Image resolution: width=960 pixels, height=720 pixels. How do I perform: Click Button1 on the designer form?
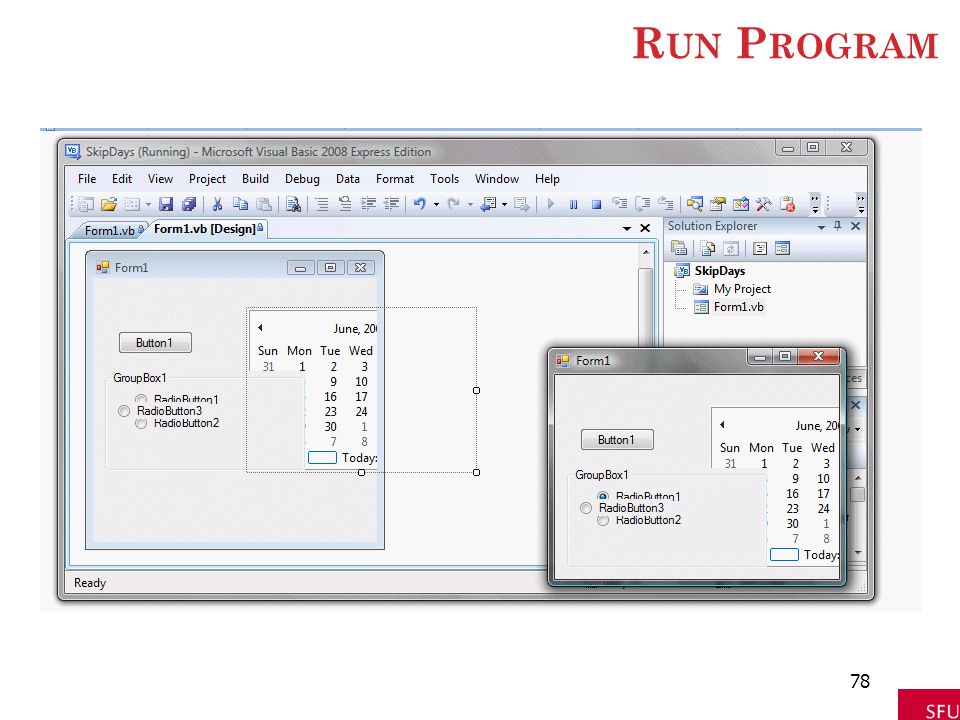pos(155,343)
